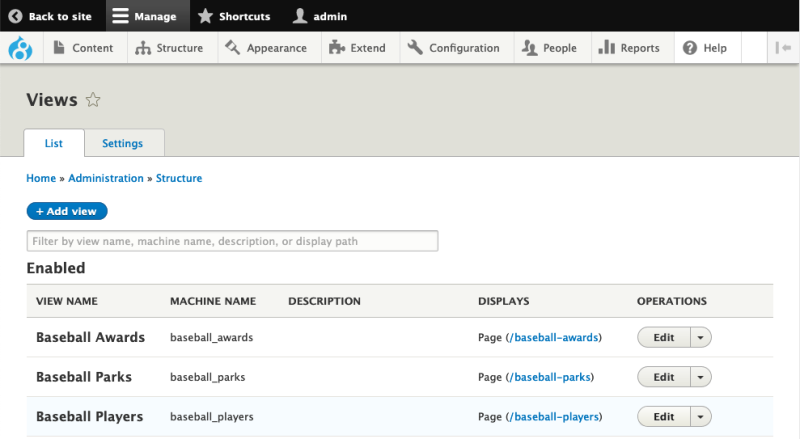Open the Content admin menu

tap(85, 48)
